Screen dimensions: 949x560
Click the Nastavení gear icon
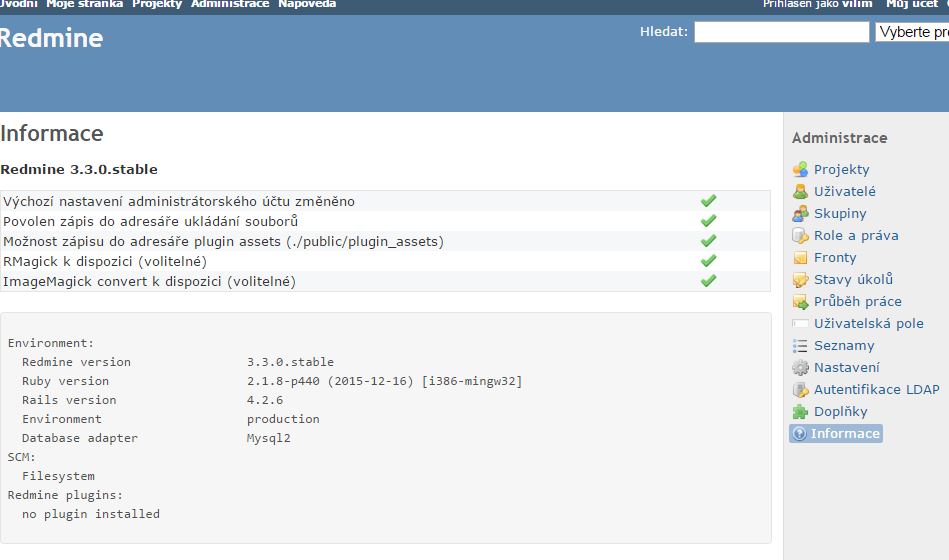point(800,367)
